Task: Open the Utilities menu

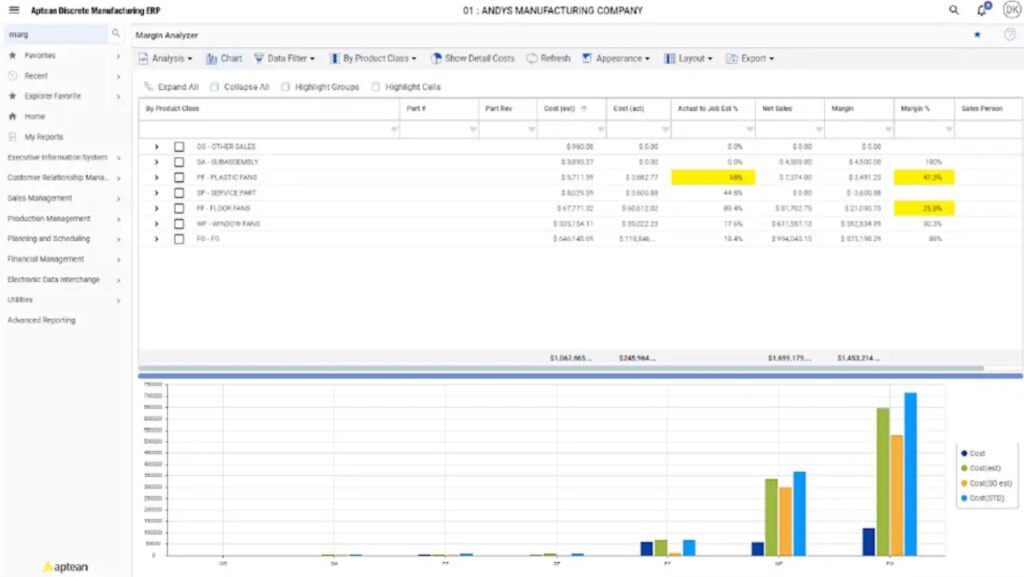Action: click(x=64, y=300)
